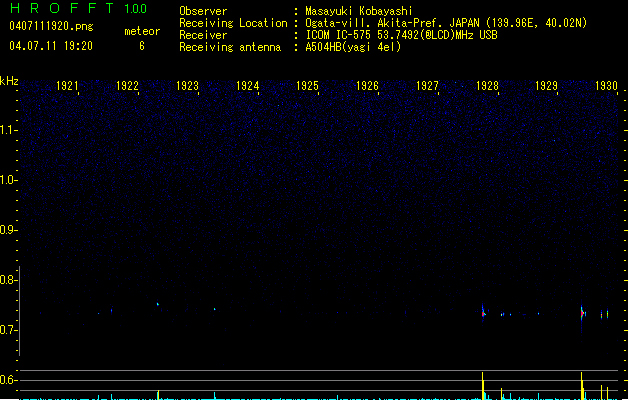Click the kHz frequency axis label
629x400 pixels.
9,81
